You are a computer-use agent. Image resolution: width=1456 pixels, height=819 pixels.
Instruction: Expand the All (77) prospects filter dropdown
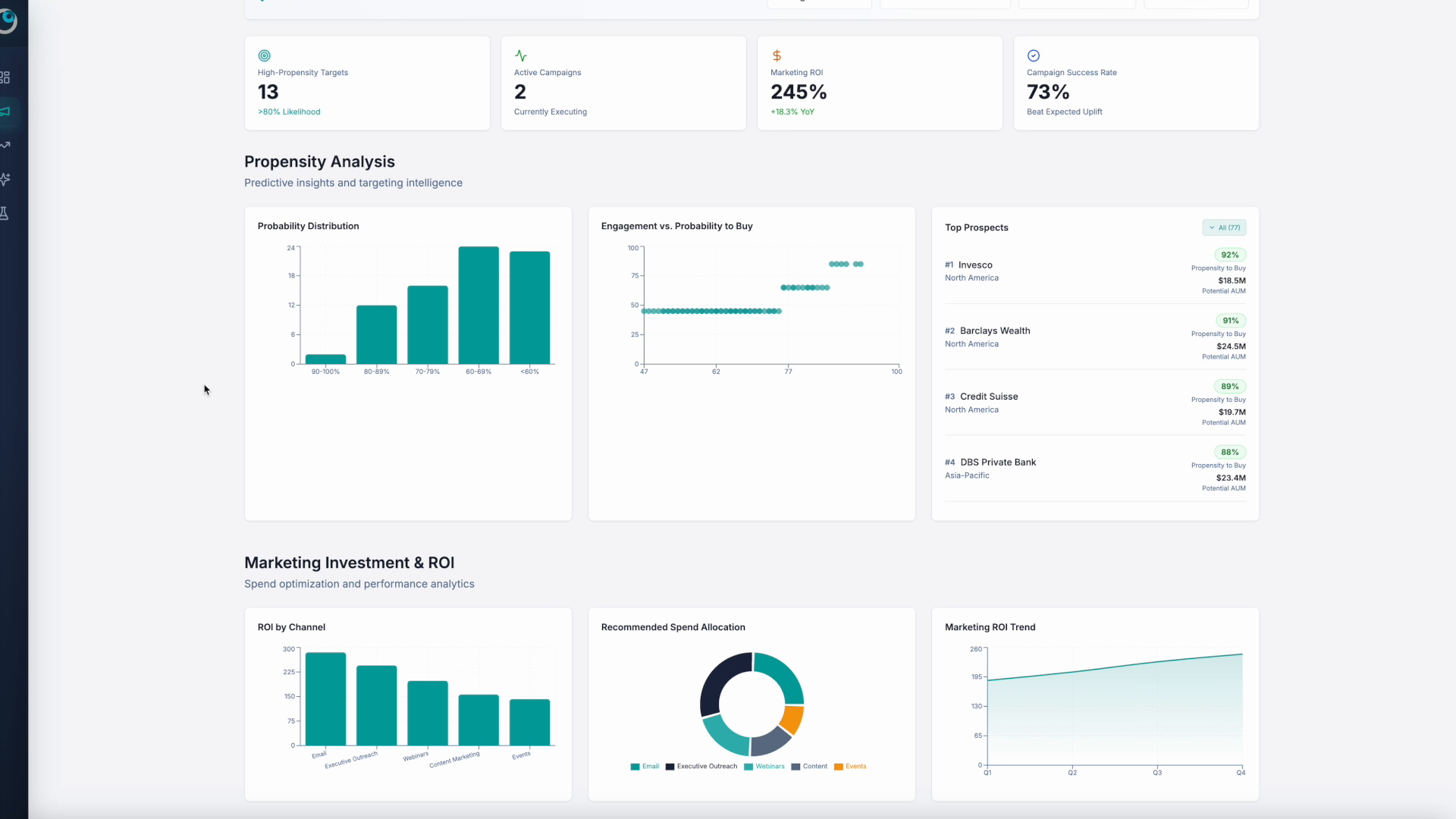click(x=1223, y=227)
